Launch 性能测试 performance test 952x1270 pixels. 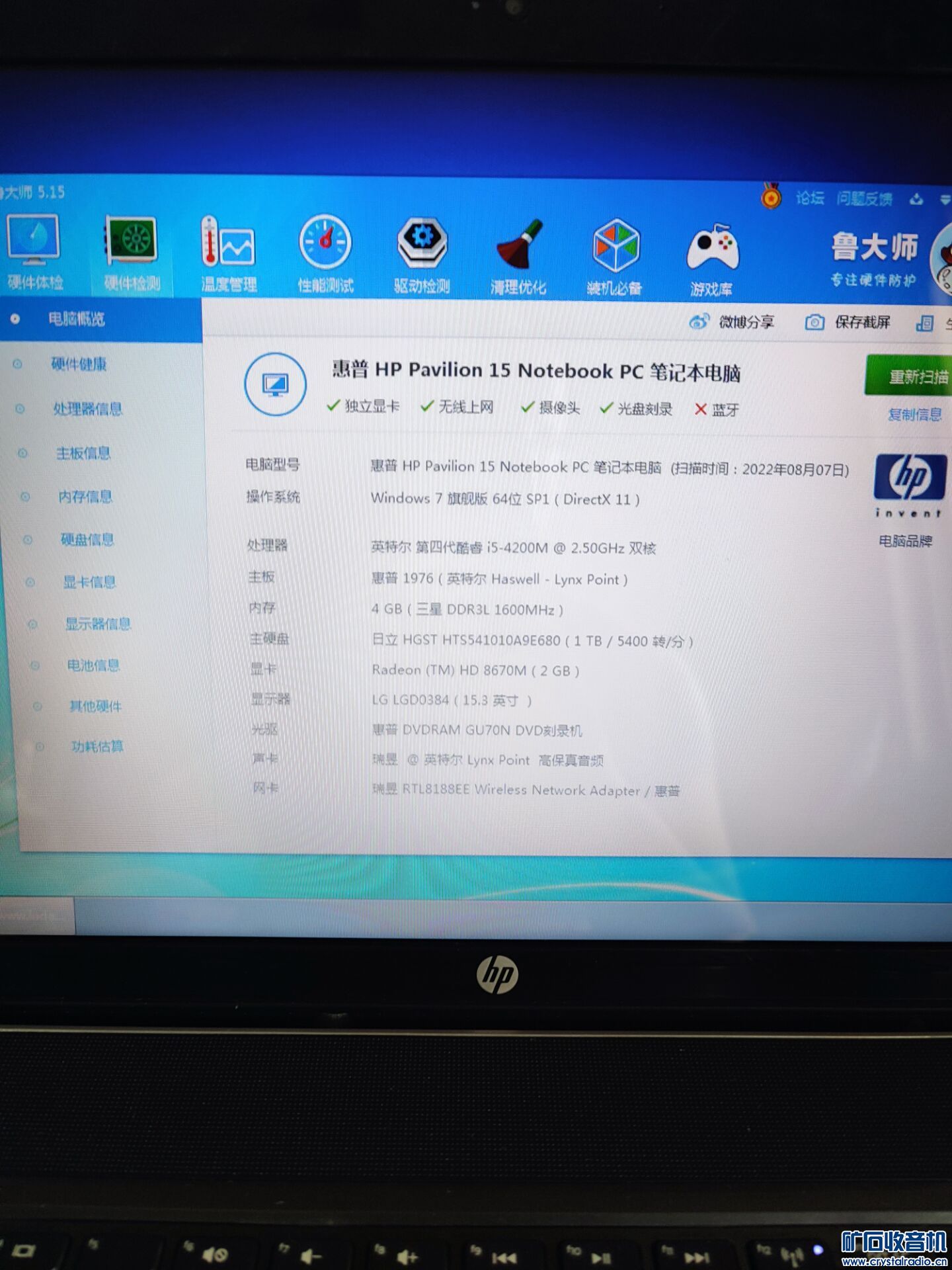coord(325,255)
